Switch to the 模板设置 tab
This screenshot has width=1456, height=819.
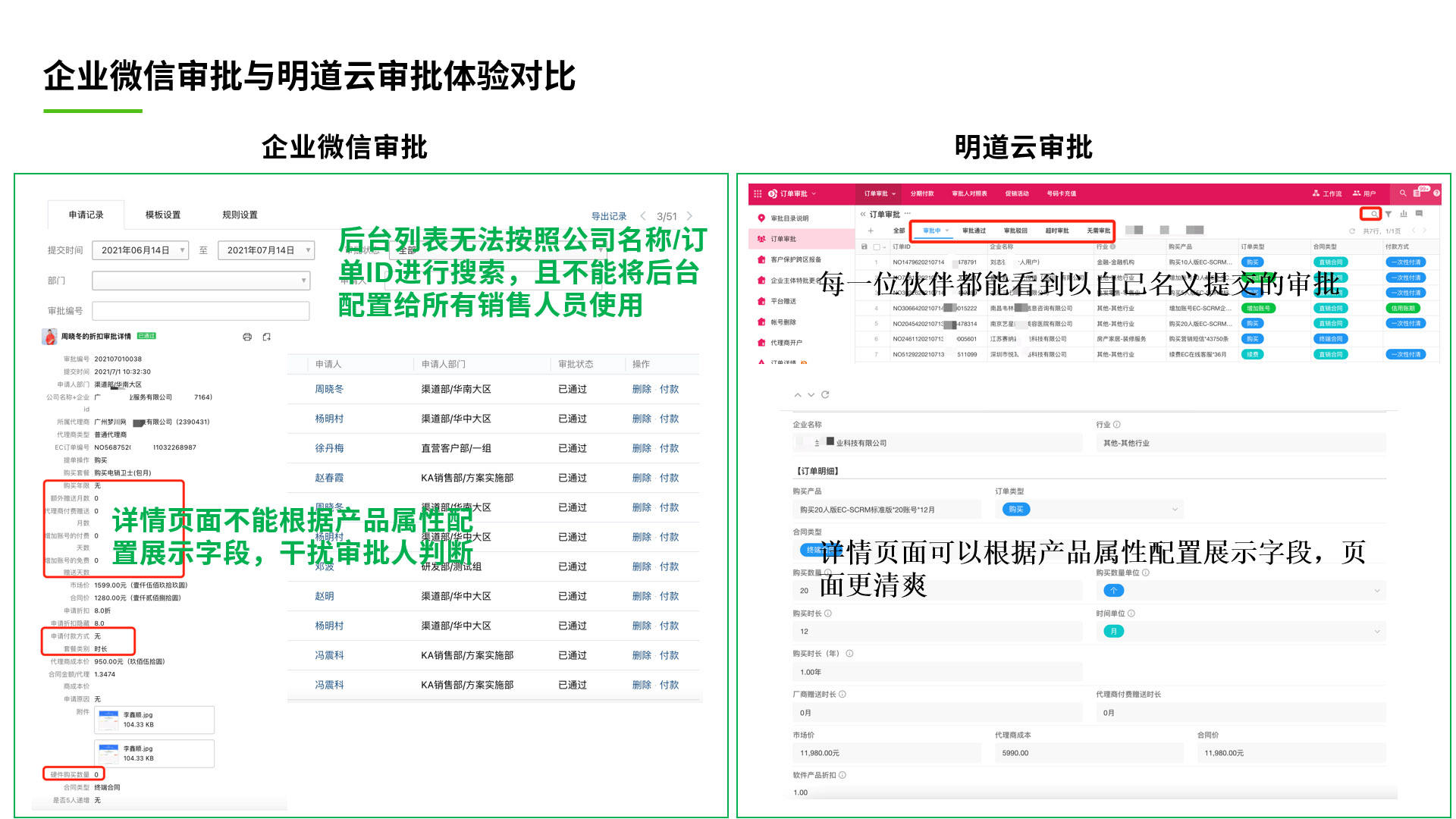(x=163, y=215)
